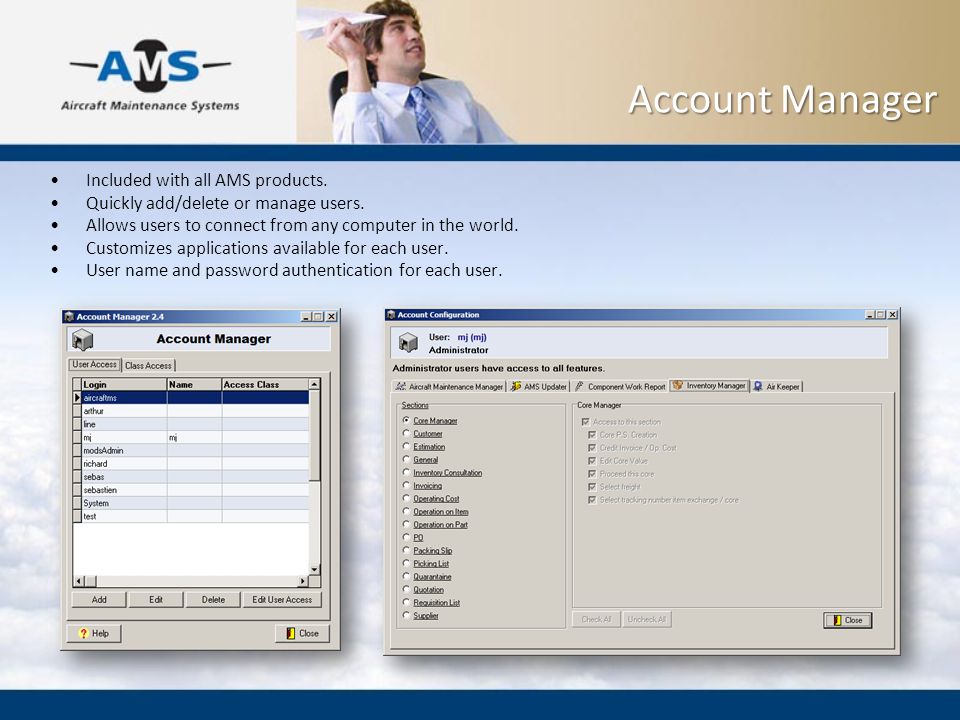Select the General section radio button
Screen dimensions: 960x720
406,459
